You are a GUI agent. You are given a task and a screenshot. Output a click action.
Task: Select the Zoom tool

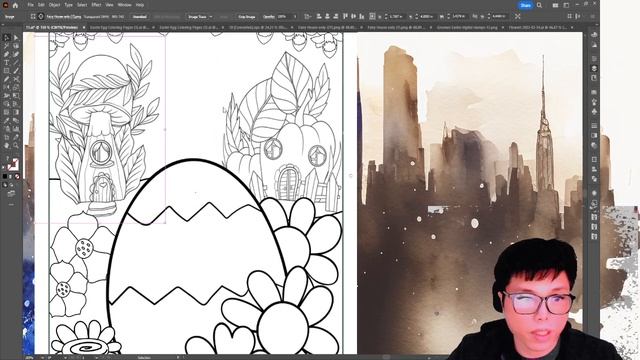click(x=16, y=145)
